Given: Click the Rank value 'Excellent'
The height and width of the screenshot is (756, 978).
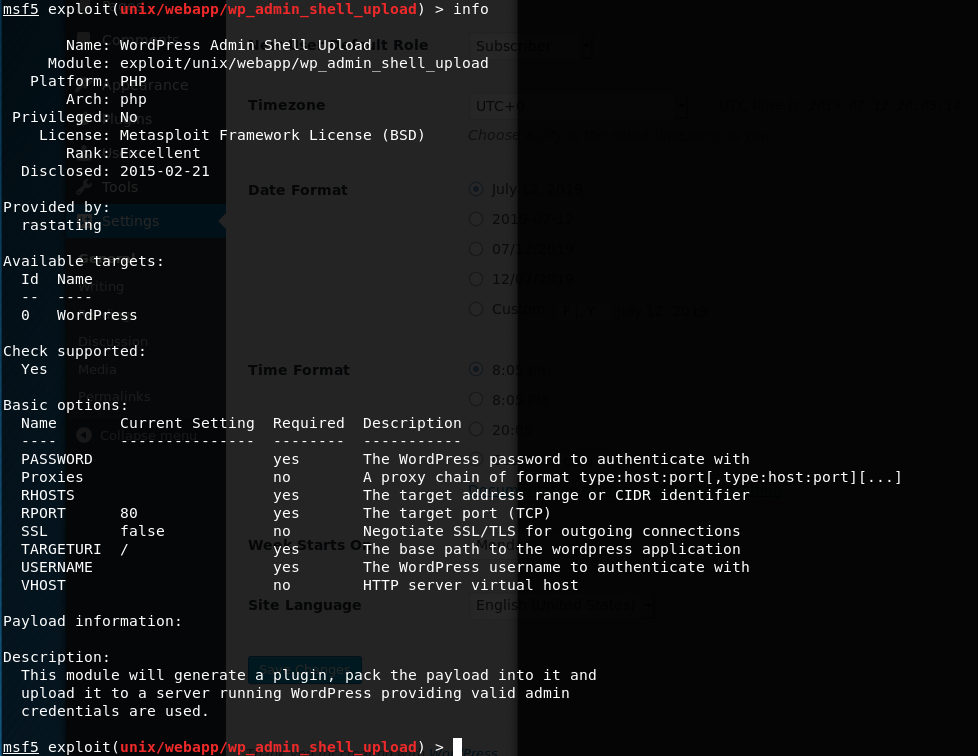Looking at the screenshot, I should (160, 153).
